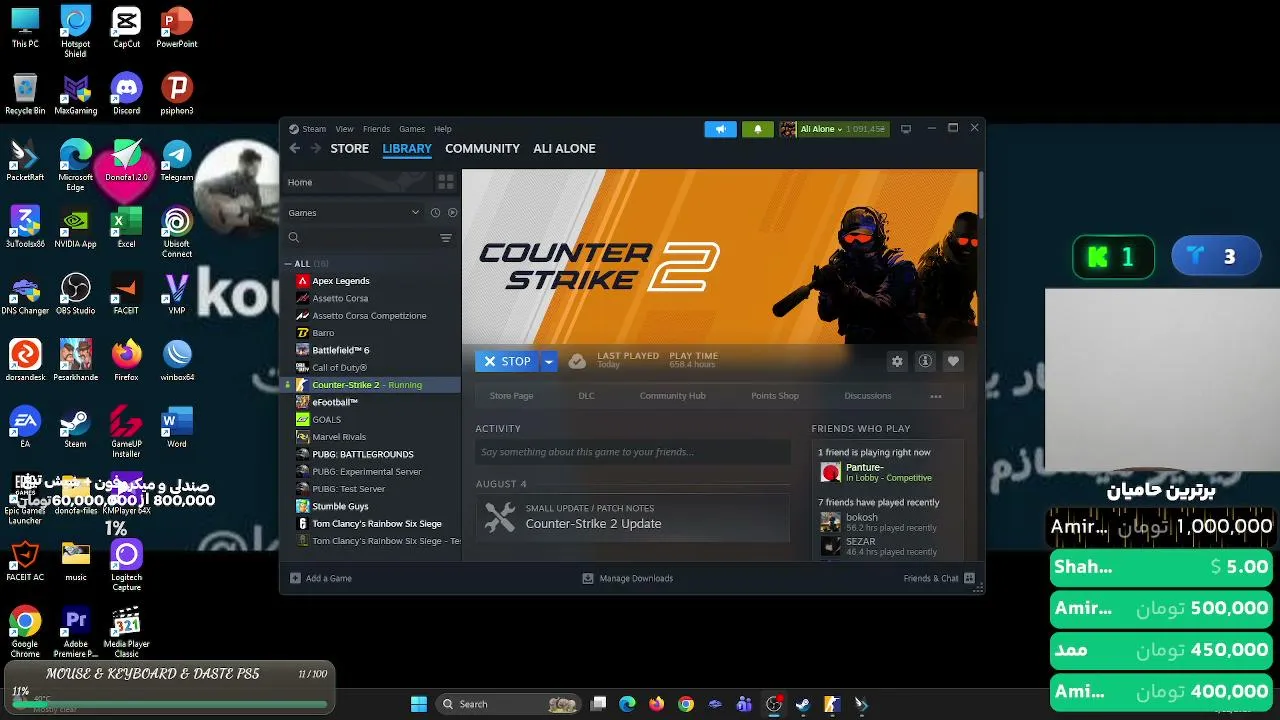
Task: Open the Help menu
Action: point(443,129)
